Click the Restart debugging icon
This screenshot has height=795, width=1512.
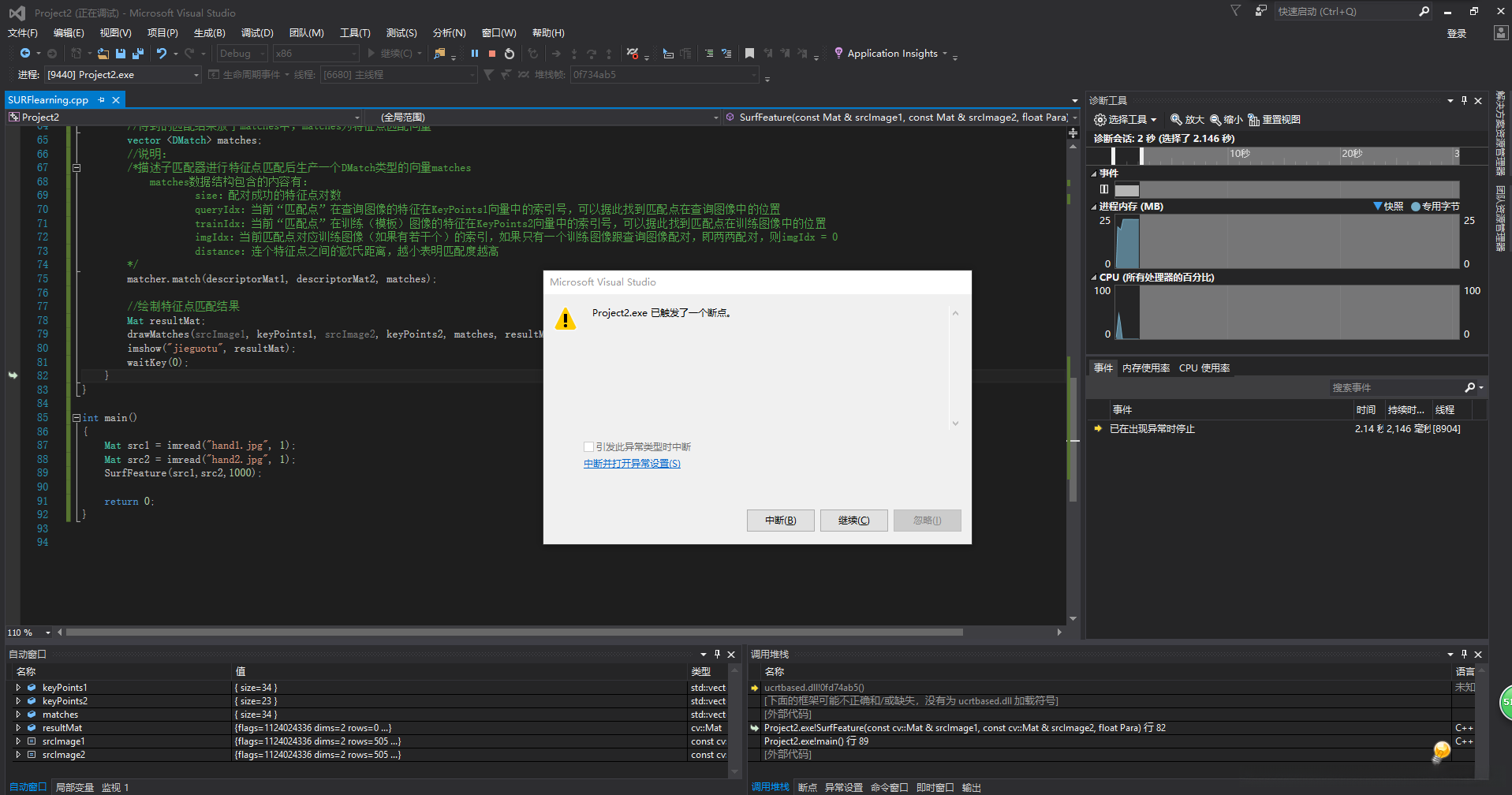[510, 54]
